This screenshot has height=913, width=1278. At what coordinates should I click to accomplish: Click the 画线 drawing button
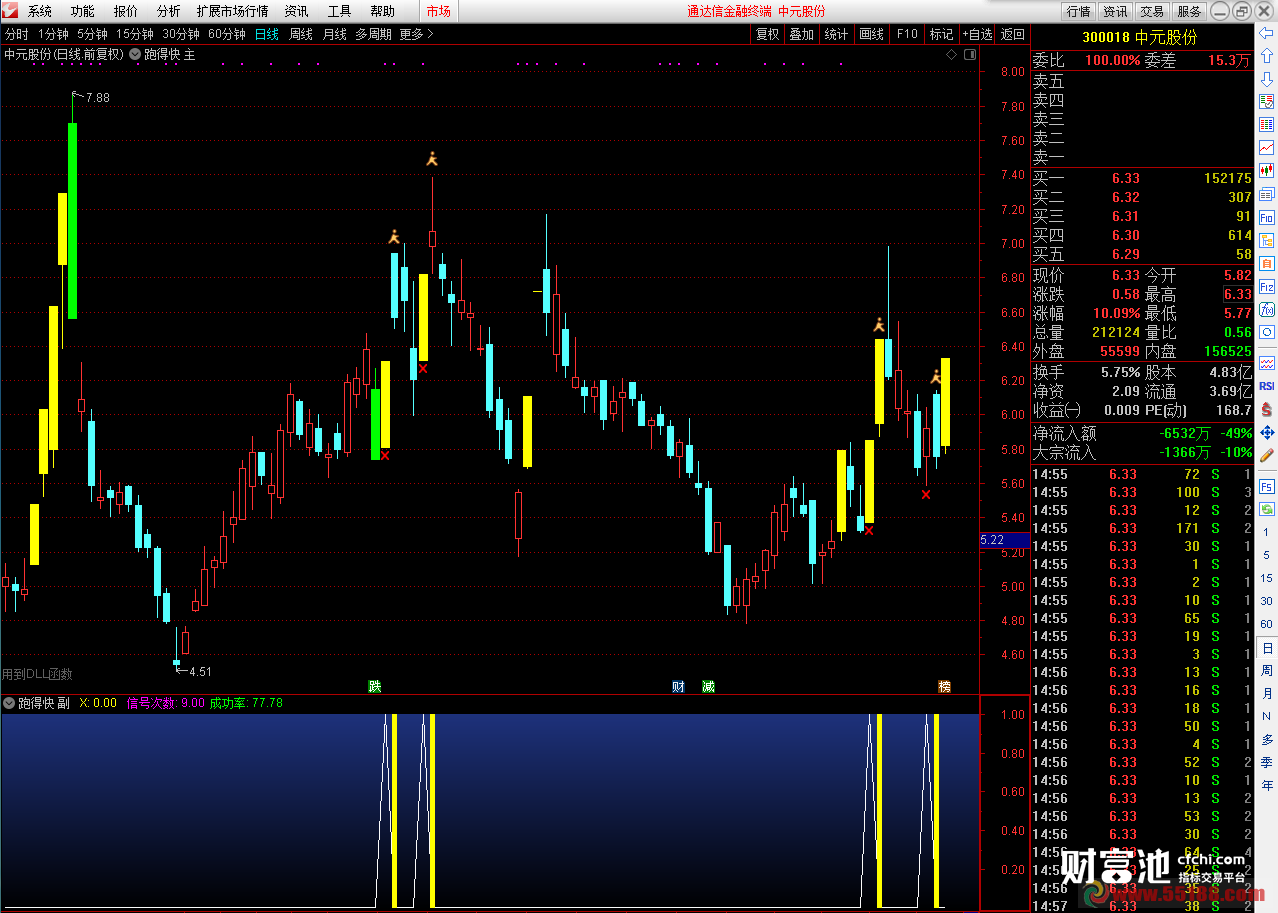pyautogui.click(x=872, y=34)
